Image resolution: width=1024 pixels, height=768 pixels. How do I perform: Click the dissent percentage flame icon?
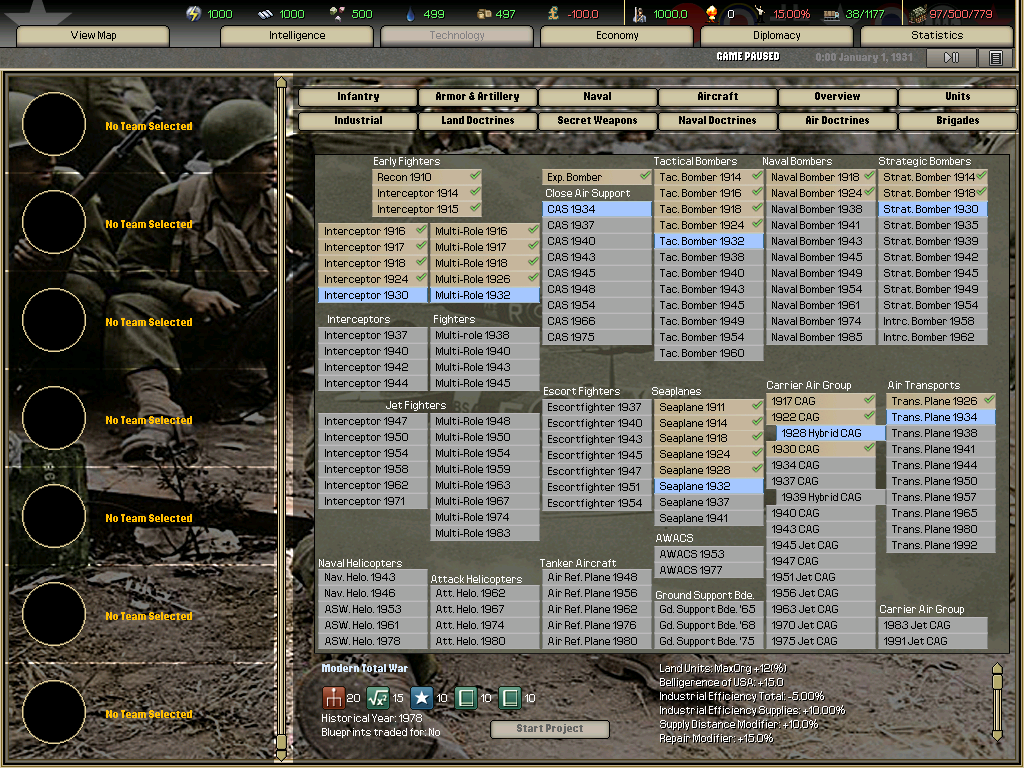tap(712, 14)
